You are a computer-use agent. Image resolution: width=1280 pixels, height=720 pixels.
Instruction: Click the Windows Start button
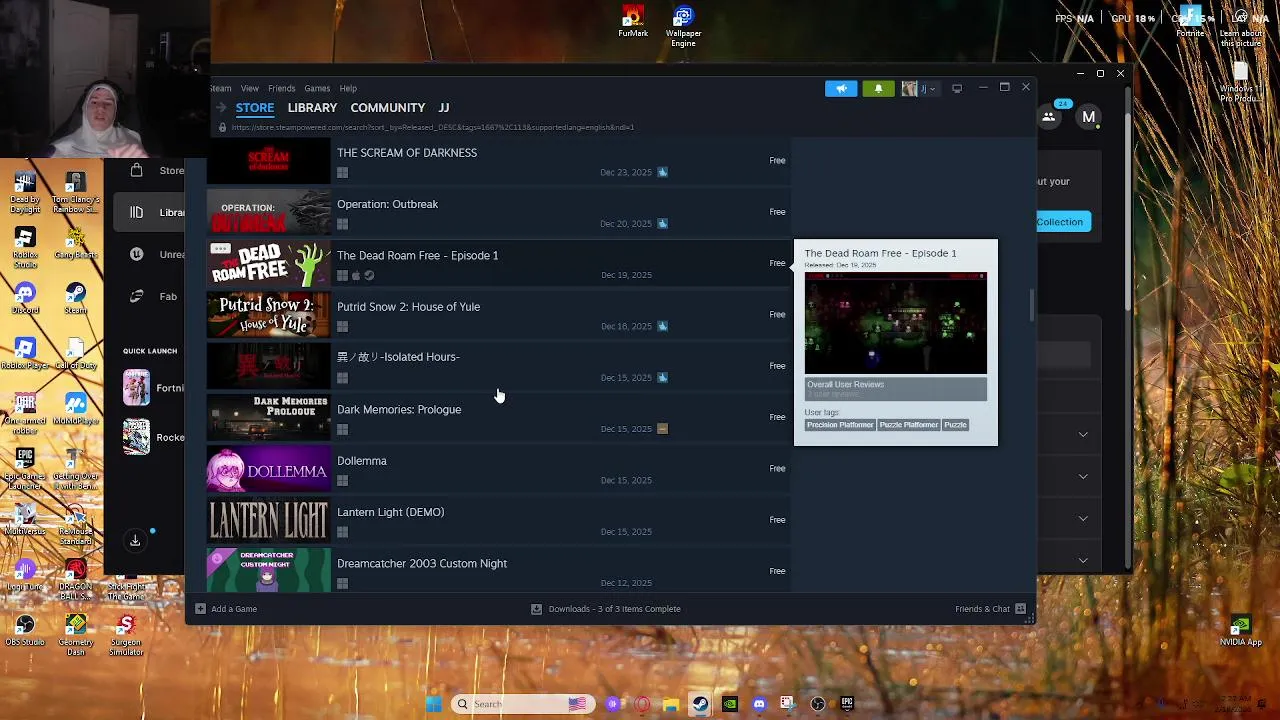tap(433, 704)
